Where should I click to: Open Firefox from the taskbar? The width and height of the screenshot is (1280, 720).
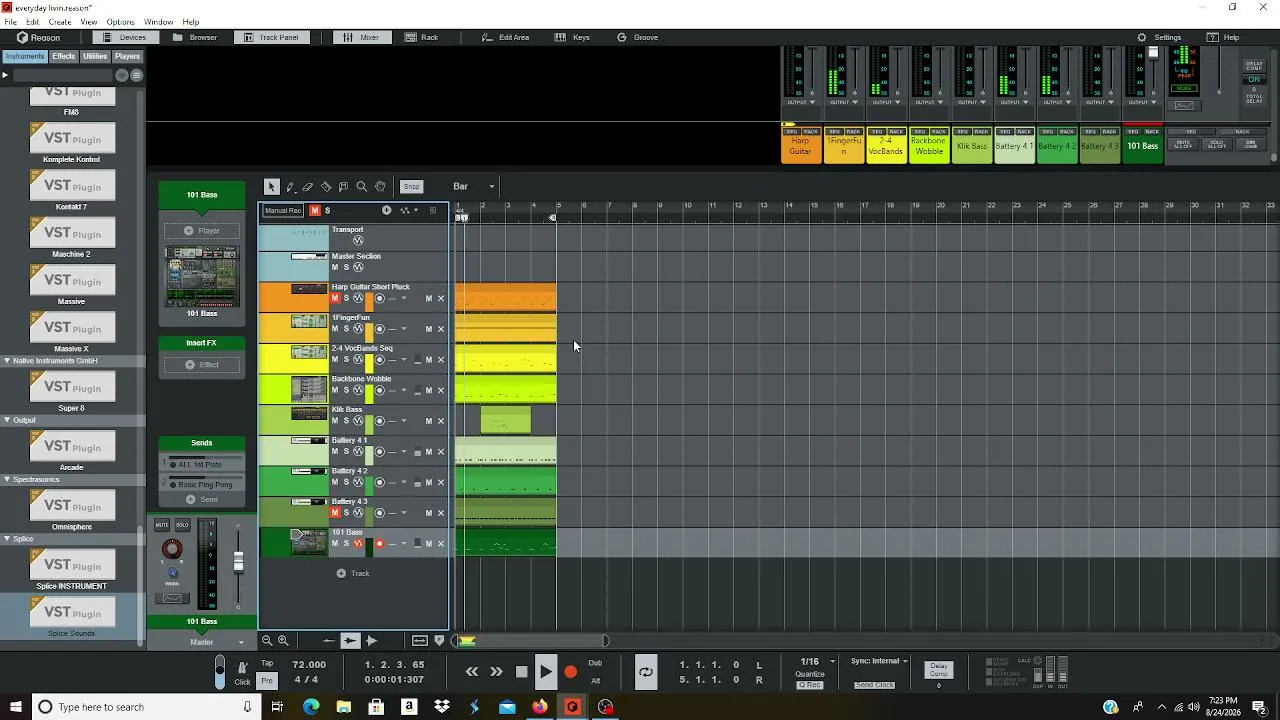[x=540, y=707]
